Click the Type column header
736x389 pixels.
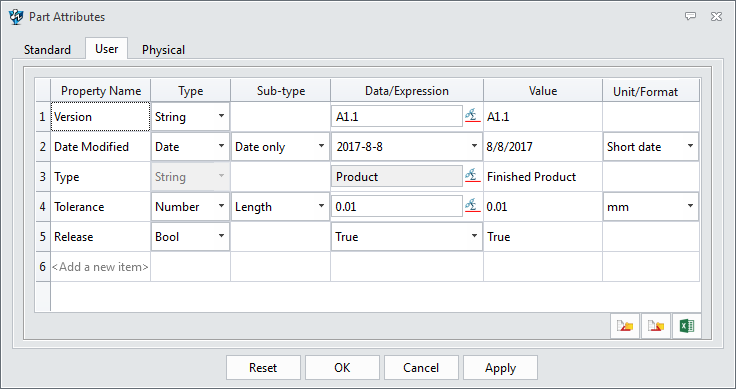(191, 90)
